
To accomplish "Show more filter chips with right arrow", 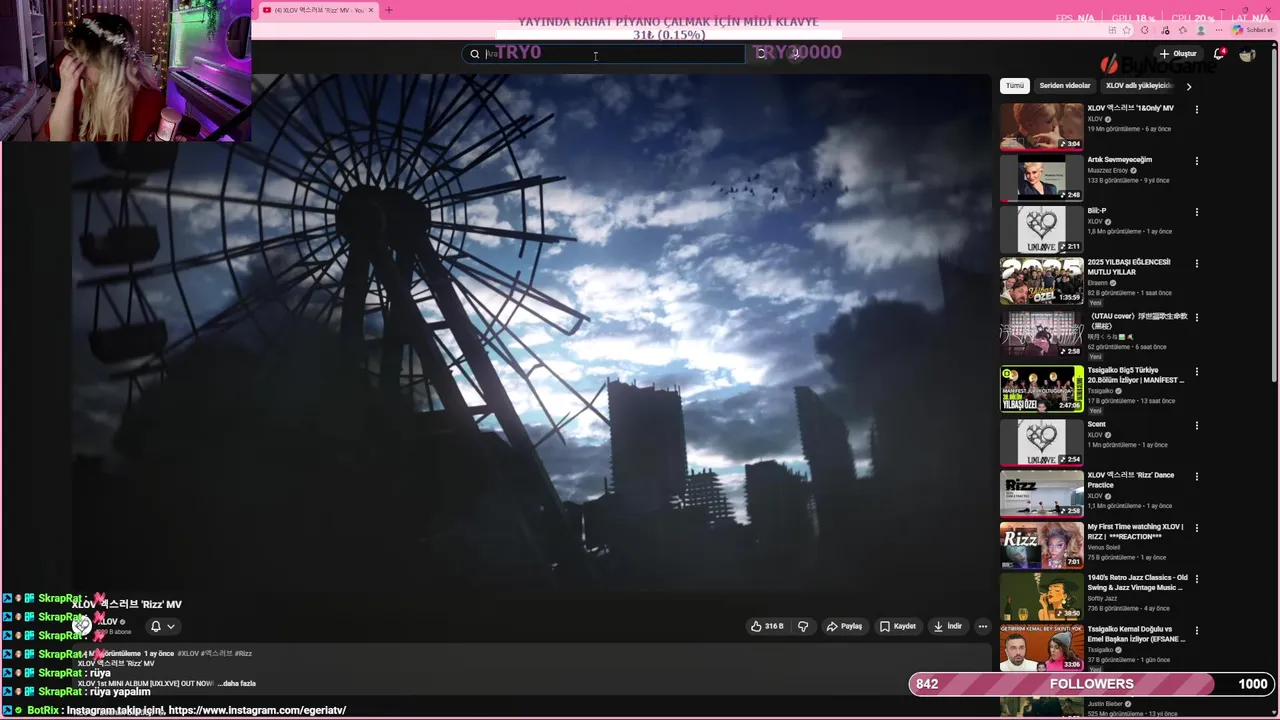I will [1188, 86].
